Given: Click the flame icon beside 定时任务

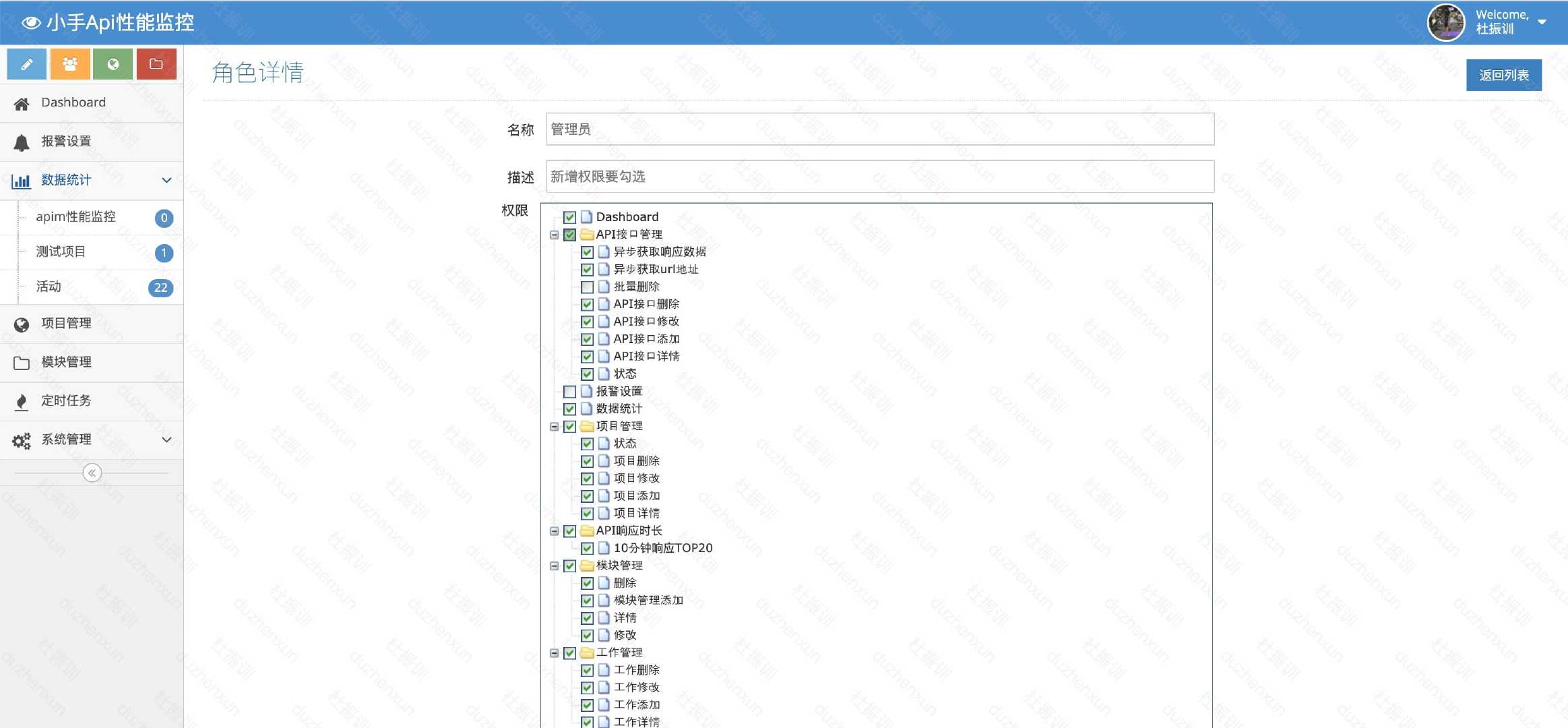Looking at the screenshot, I should click(x=22, y=402).
